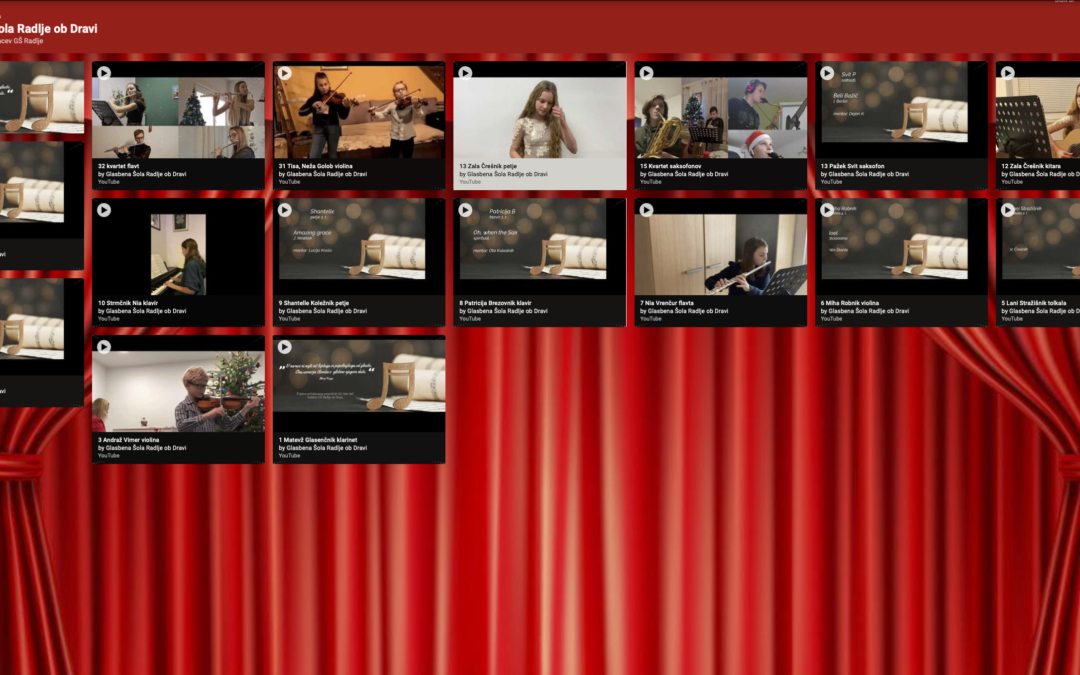
Task: Click the title '7 Nia Vrenčur flavta'
Action: pyautogui.click(x=667, y=303)
